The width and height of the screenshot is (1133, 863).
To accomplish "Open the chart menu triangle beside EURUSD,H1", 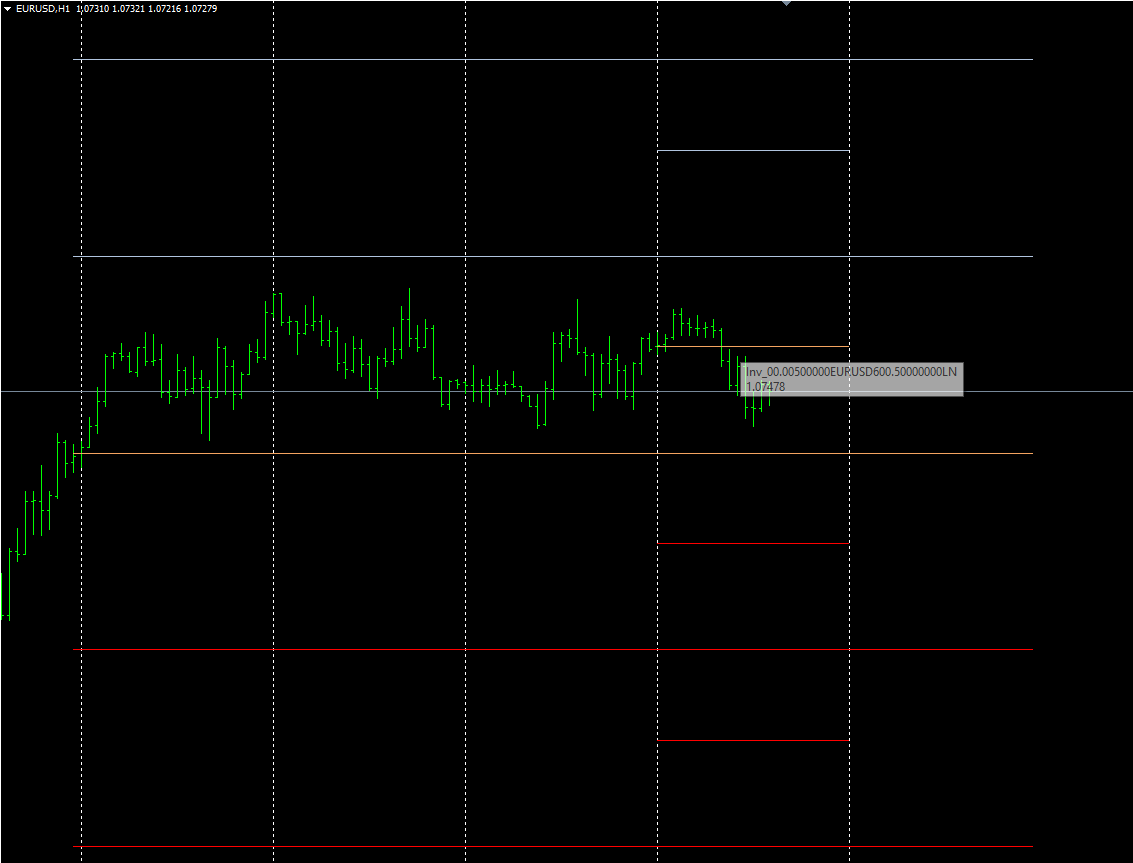I will (8, 9).
